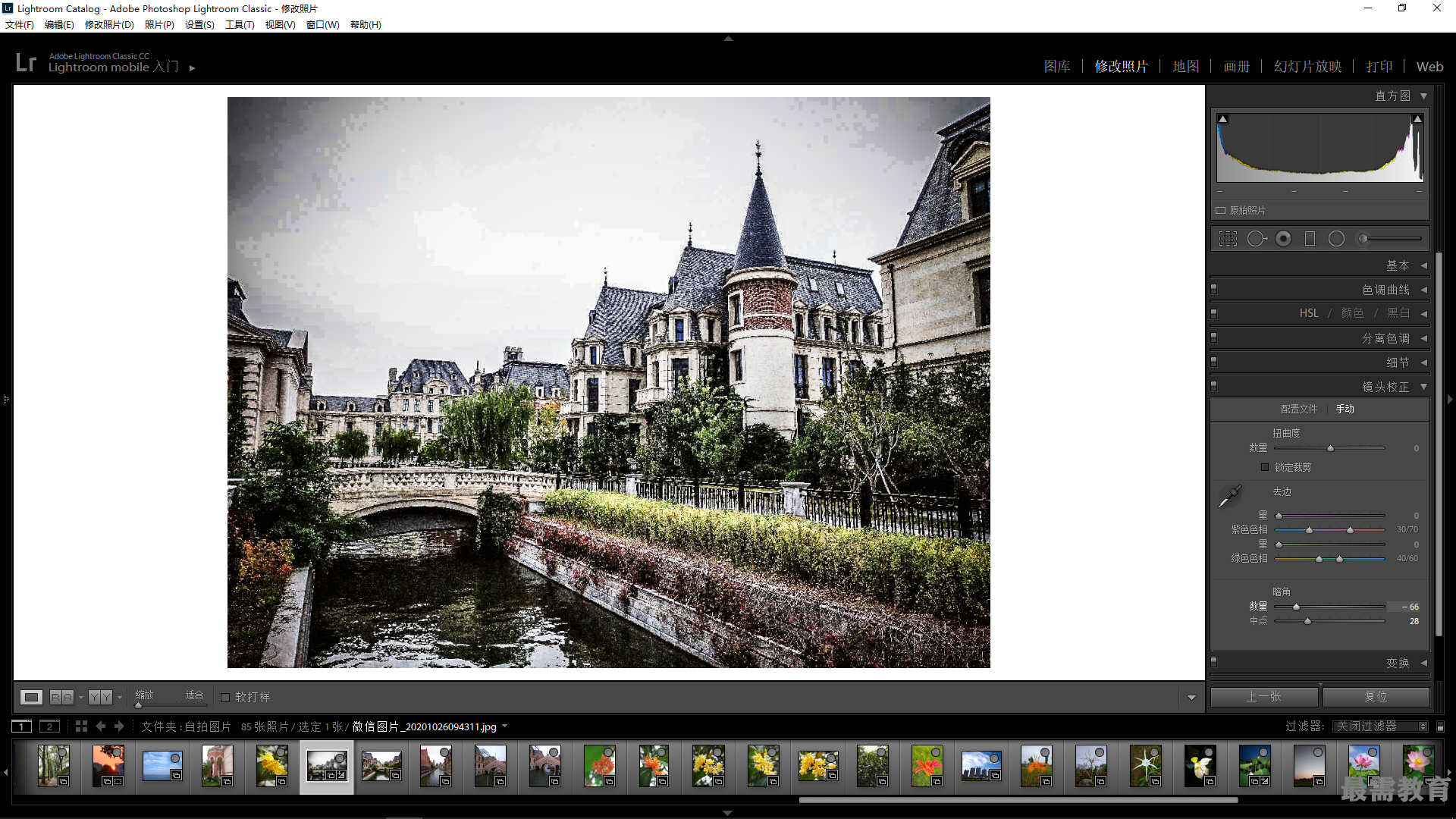
Task: Toggle the tone curve panel switch
Action: [x=1214, y=289]
